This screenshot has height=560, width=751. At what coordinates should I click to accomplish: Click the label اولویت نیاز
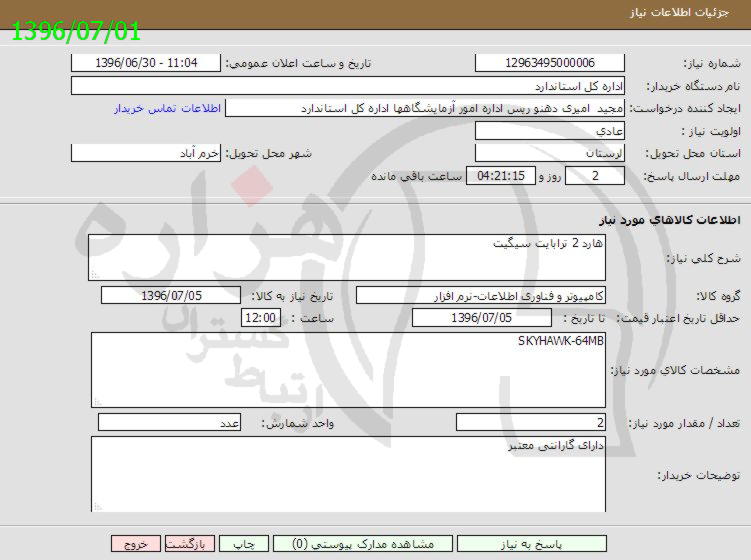[x=711, y=131]
